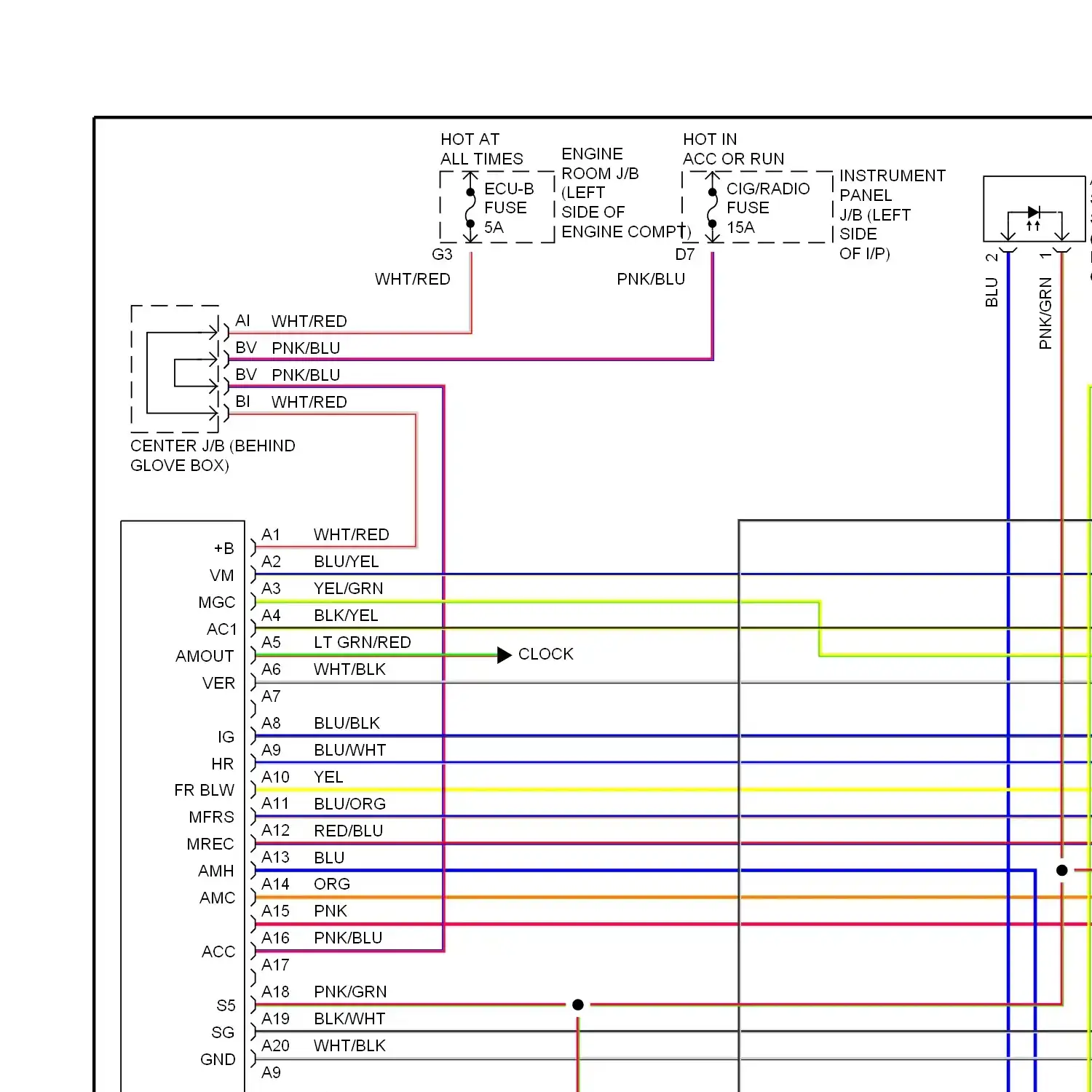Click the +B terminal name
Image resolution: width=1092 pixels, height=1092 pixels.
pos(224,549)
